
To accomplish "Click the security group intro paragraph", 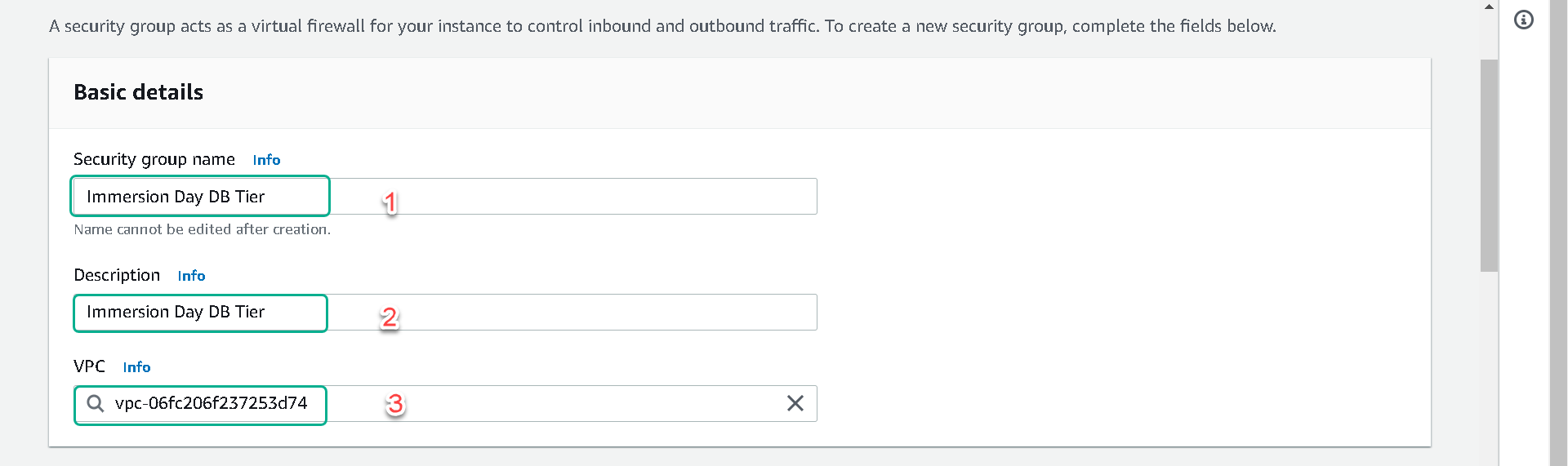I will click(662, 26).
